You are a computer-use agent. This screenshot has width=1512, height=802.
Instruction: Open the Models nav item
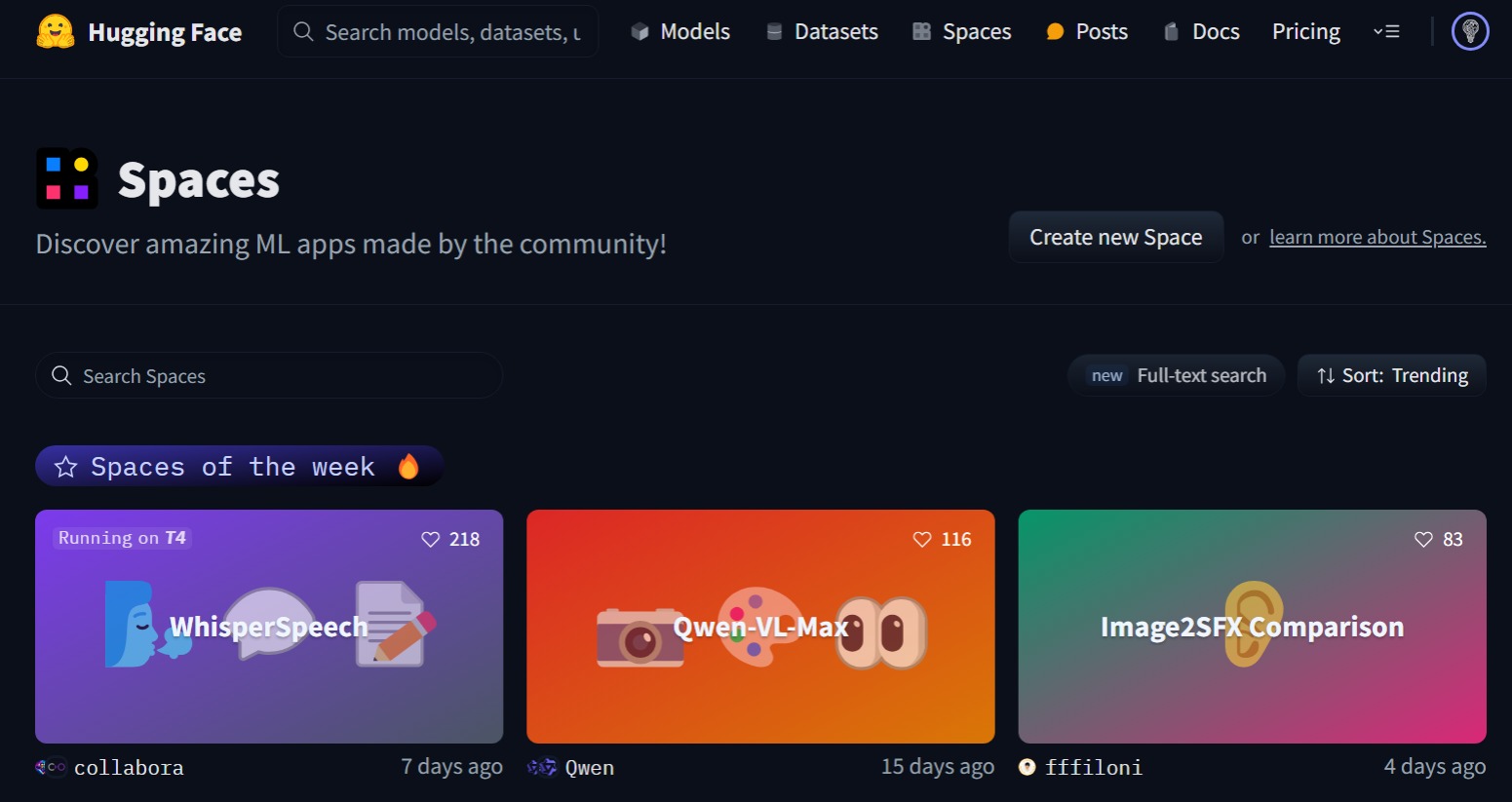[x=680, y=32]
